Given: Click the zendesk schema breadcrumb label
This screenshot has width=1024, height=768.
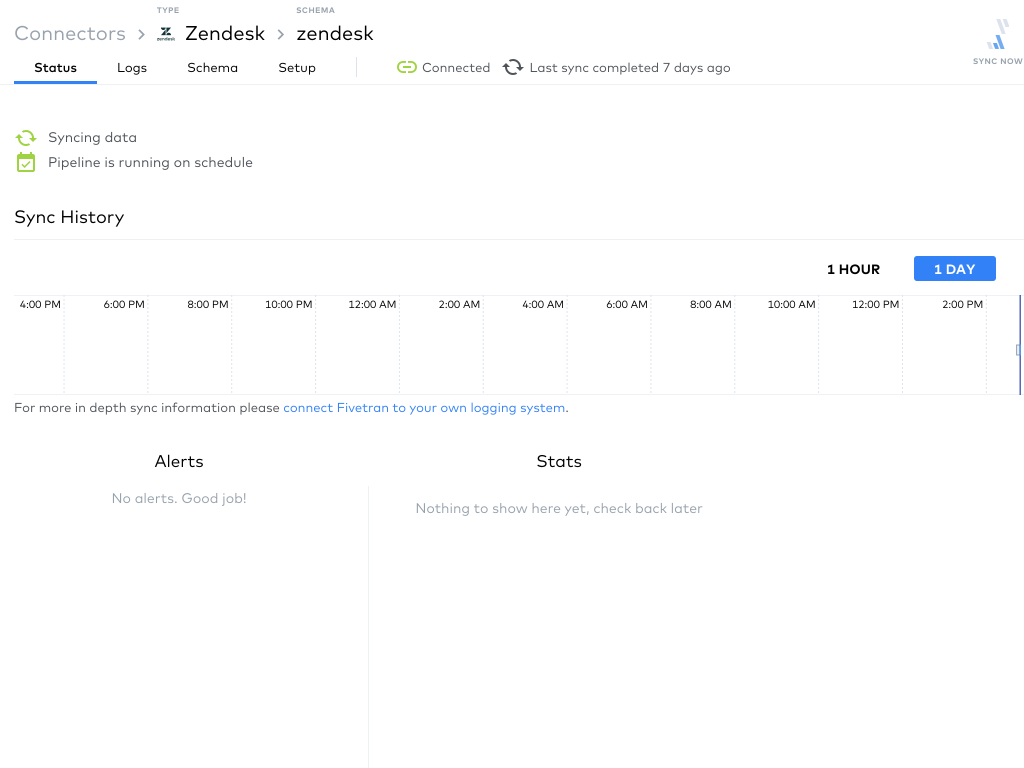Looking at the screenshot, I should 335,33.
